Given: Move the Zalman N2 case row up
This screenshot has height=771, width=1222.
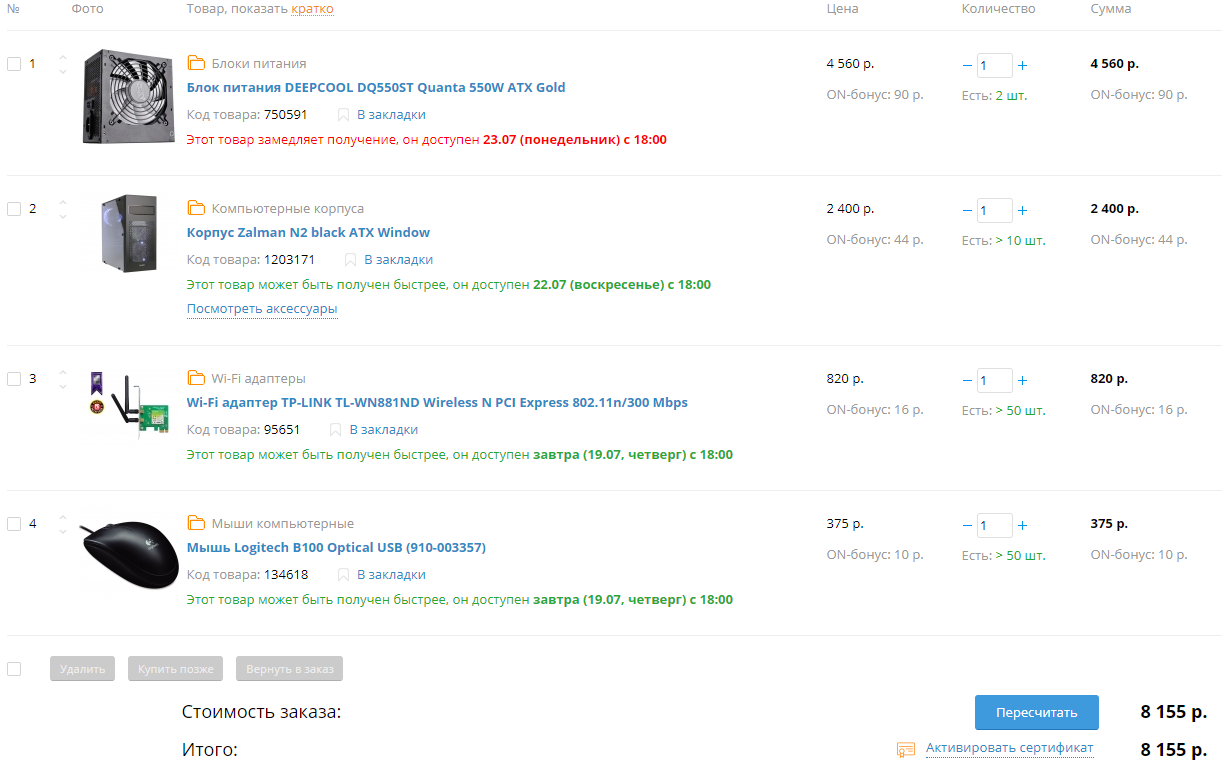Looking at the screenshot, I should pyautogui.click(x=63, y=202).
